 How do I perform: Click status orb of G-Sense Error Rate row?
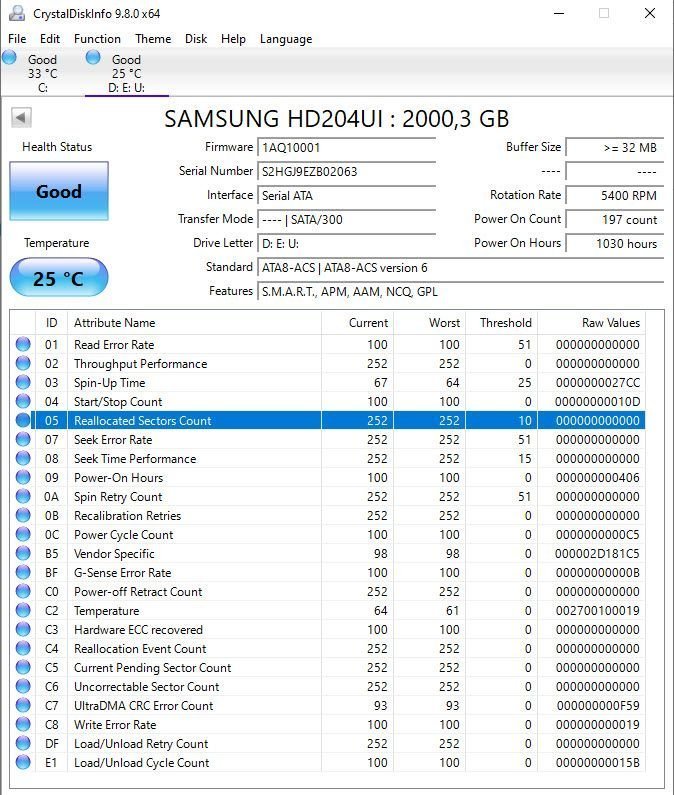pyautogui.click(x=23, y=572)
